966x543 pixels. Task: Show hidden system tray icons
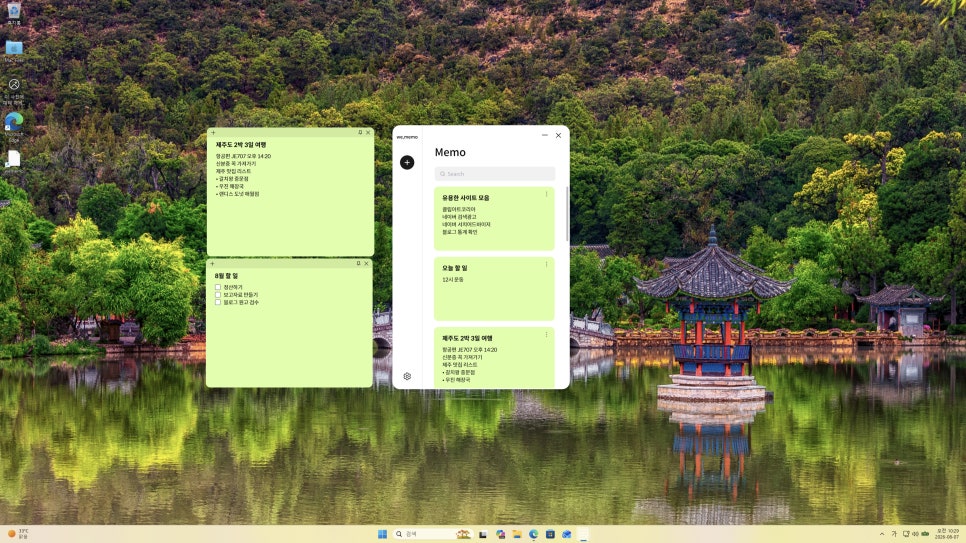(882, 534)
